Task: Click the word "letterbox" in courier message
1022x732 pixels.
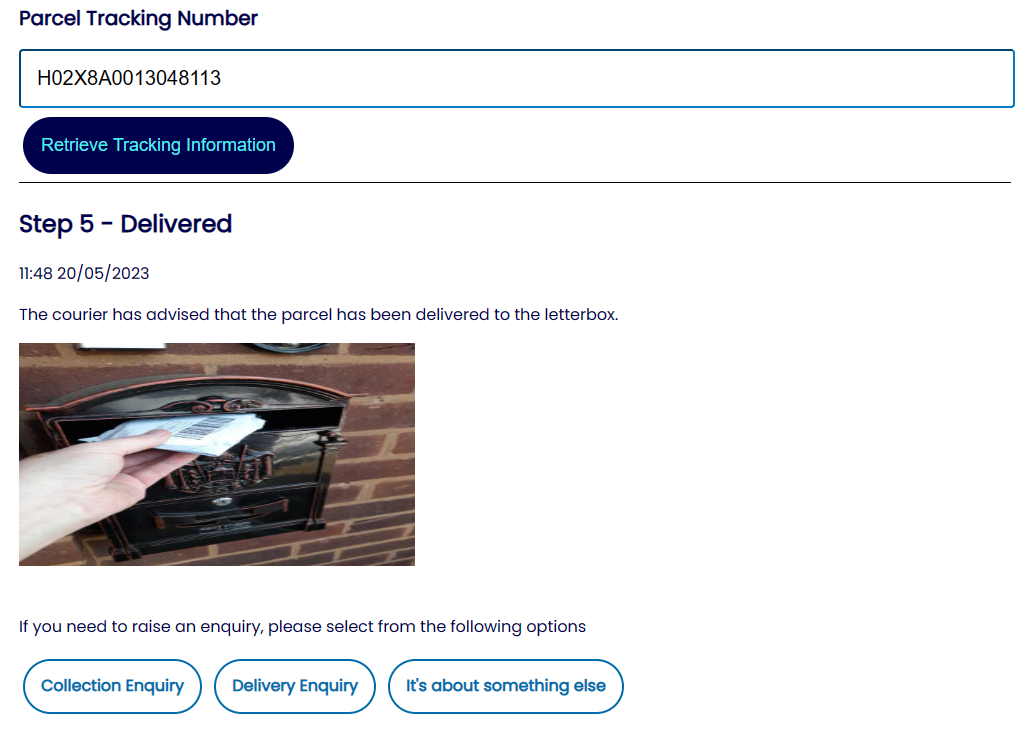Action: 581,314
